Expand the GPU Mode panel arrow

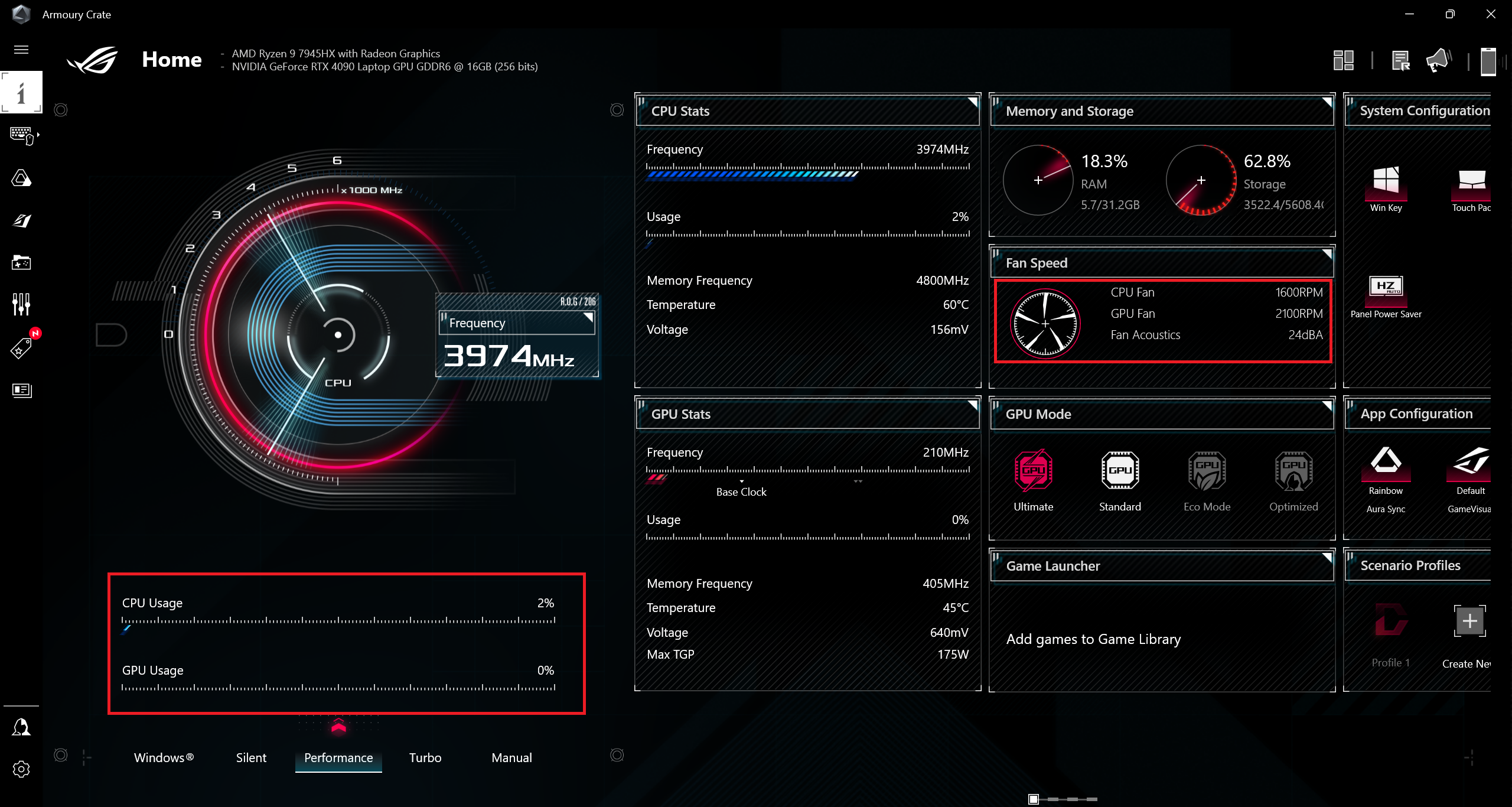click(1327, 405)
